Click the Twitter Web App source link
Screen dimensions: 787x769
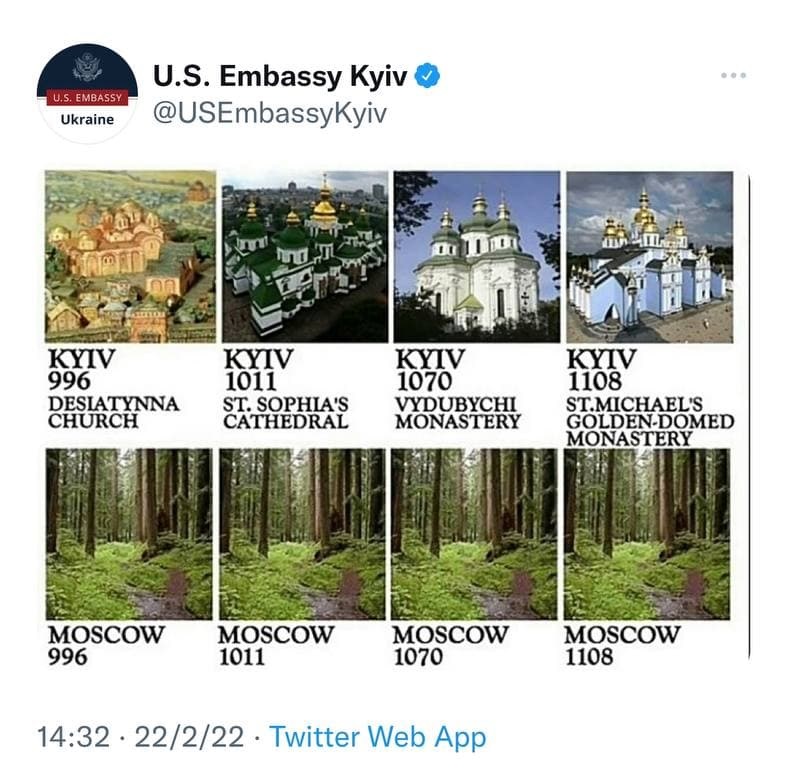(x=377, y=737)
